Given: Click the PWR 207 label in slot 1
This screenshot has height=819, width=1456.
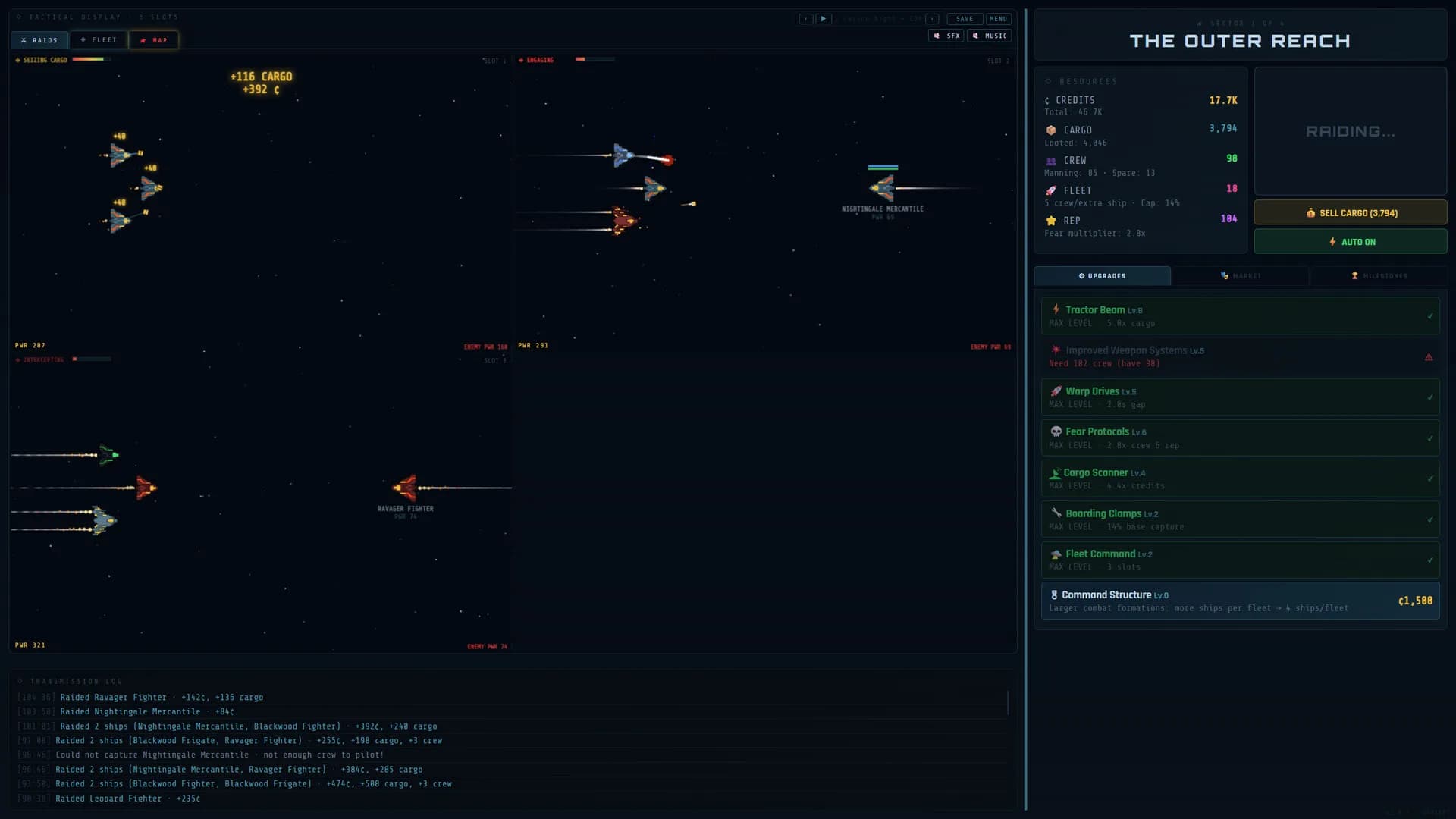Looking at the screenshot, I should pyautogui.click(x=30, y=346).
